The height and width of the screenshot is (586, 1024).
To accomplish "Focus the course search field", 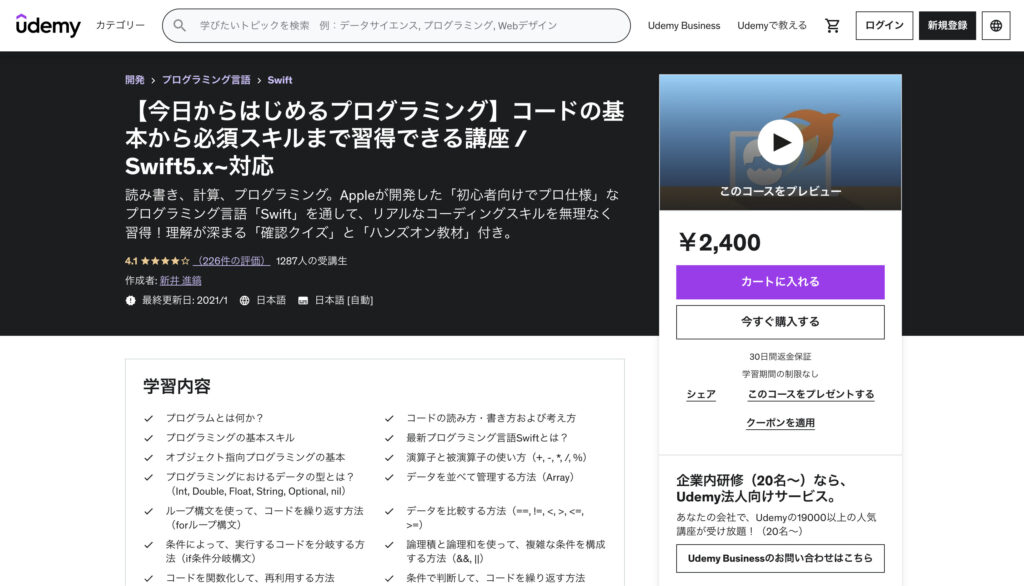I will 396,25.
